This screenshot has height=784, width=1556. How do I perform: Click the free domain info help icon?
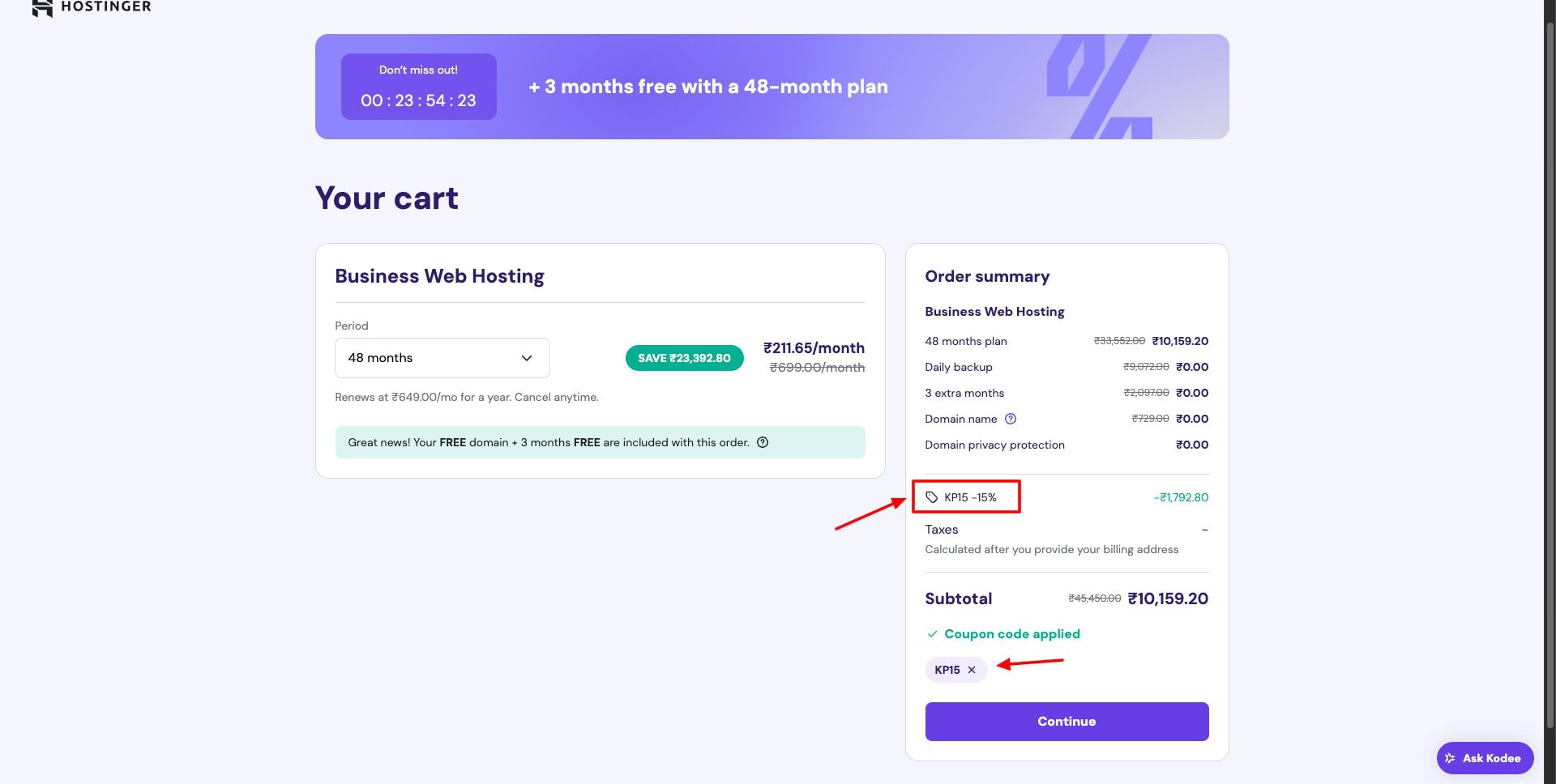[x=763, y=442]
